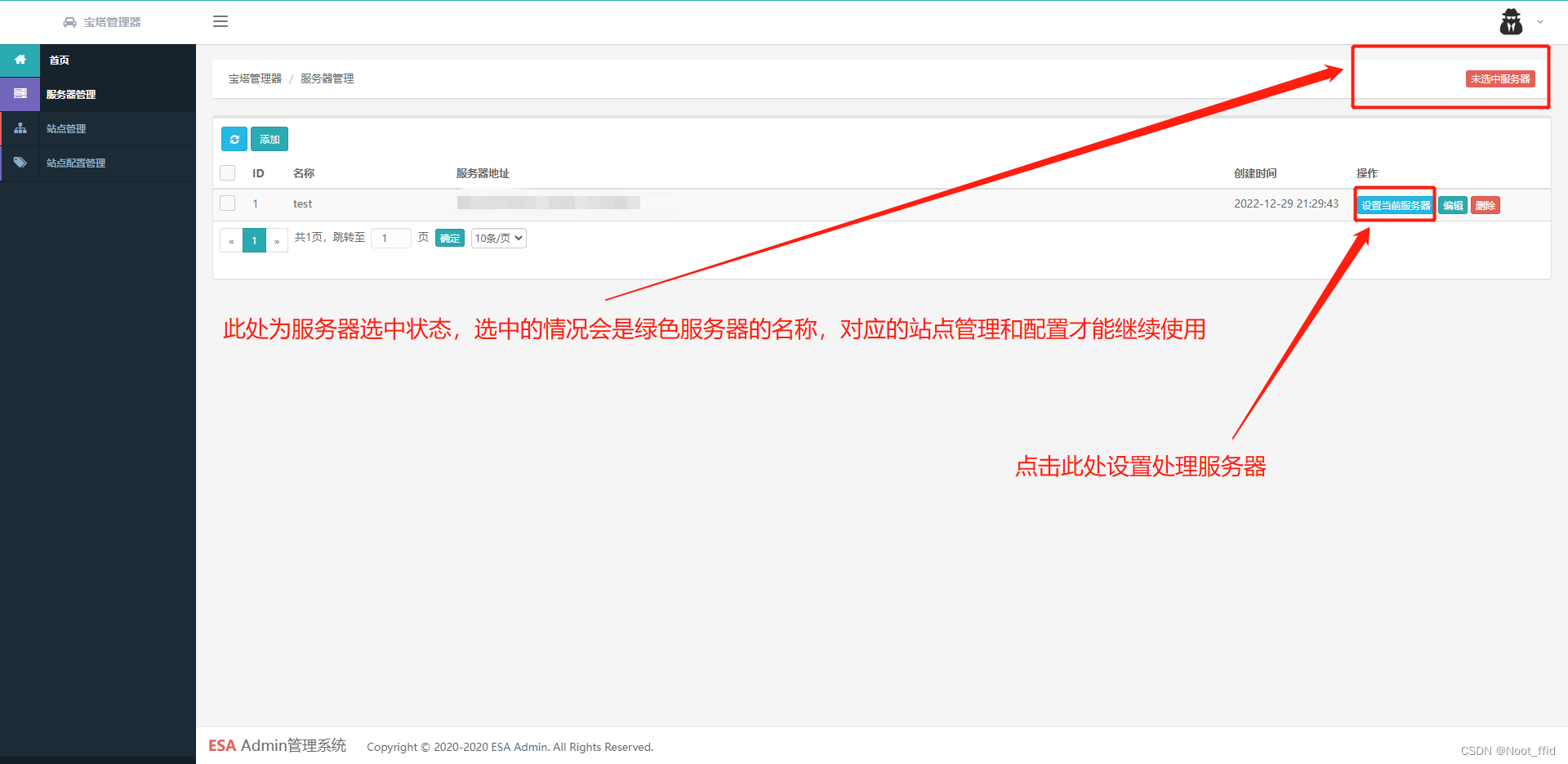The height and width of the screenshot is (764, 1568).
Task: Click the sitemap icon for 站点管理
Action: pos(20,128)
